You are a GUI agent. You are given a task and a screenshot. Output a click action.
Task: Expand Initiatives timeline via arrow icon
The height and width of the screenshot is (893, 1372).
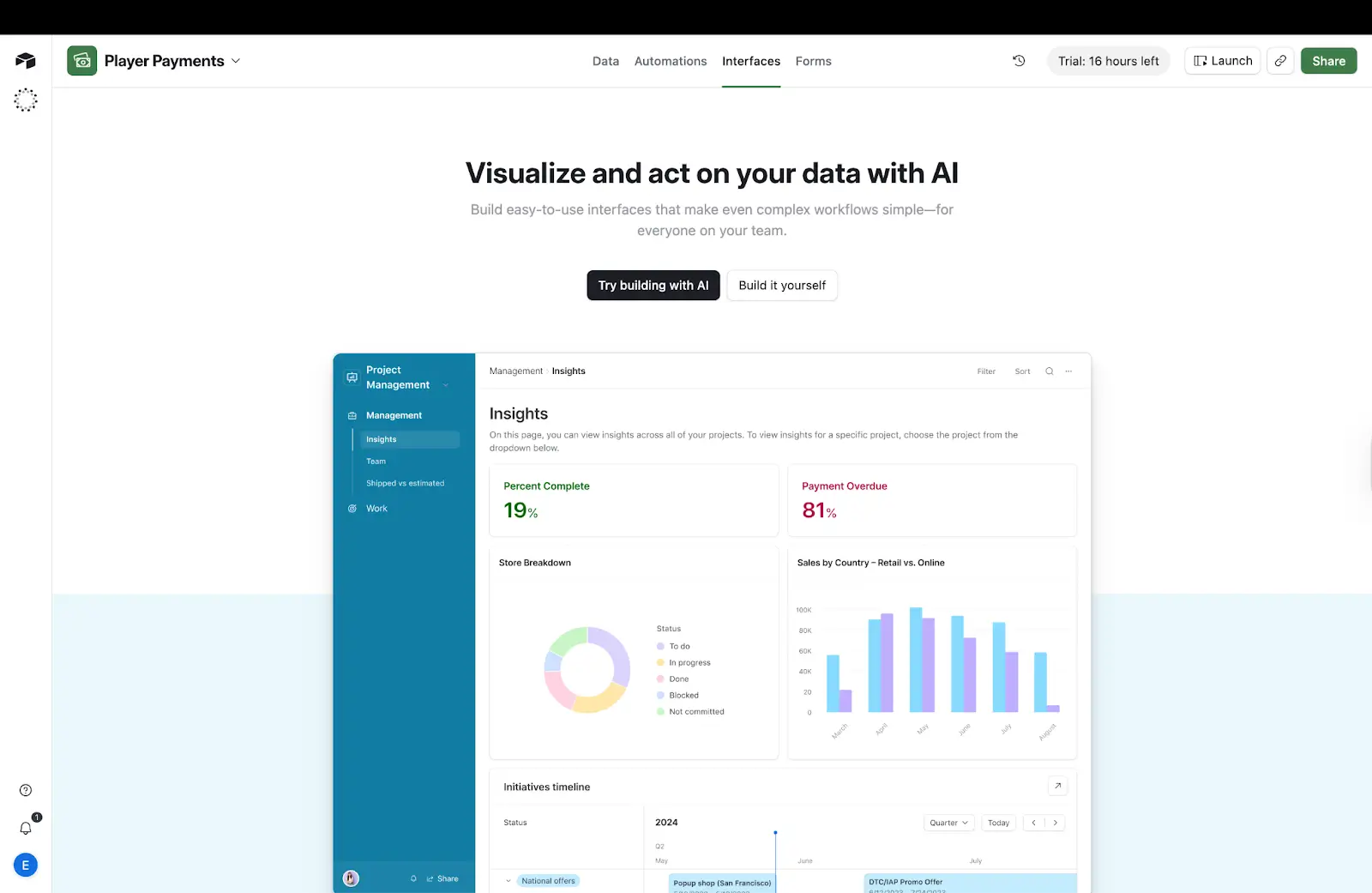[1057, 786]
